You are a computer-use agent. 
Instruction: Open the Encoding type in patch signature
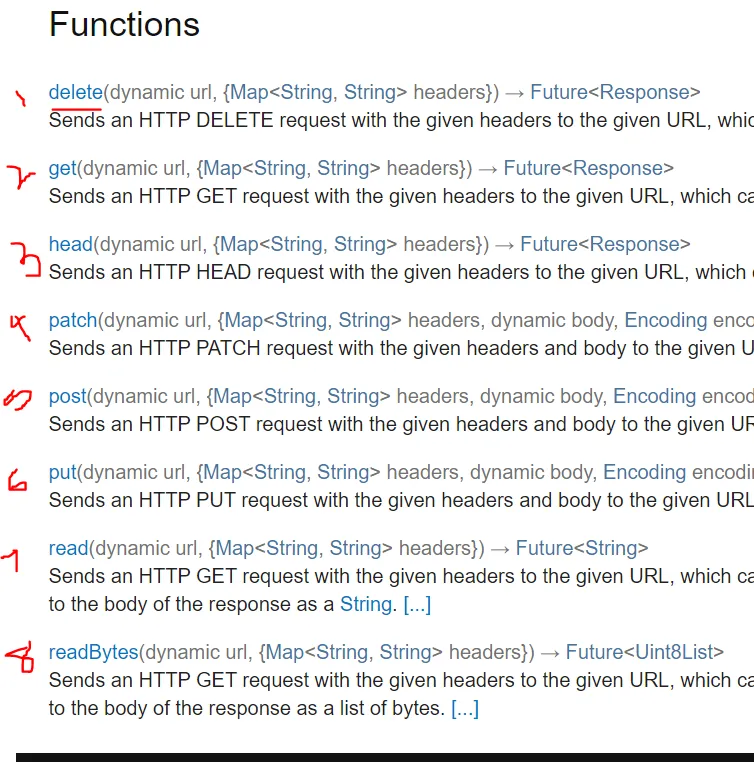coord(665,321)
